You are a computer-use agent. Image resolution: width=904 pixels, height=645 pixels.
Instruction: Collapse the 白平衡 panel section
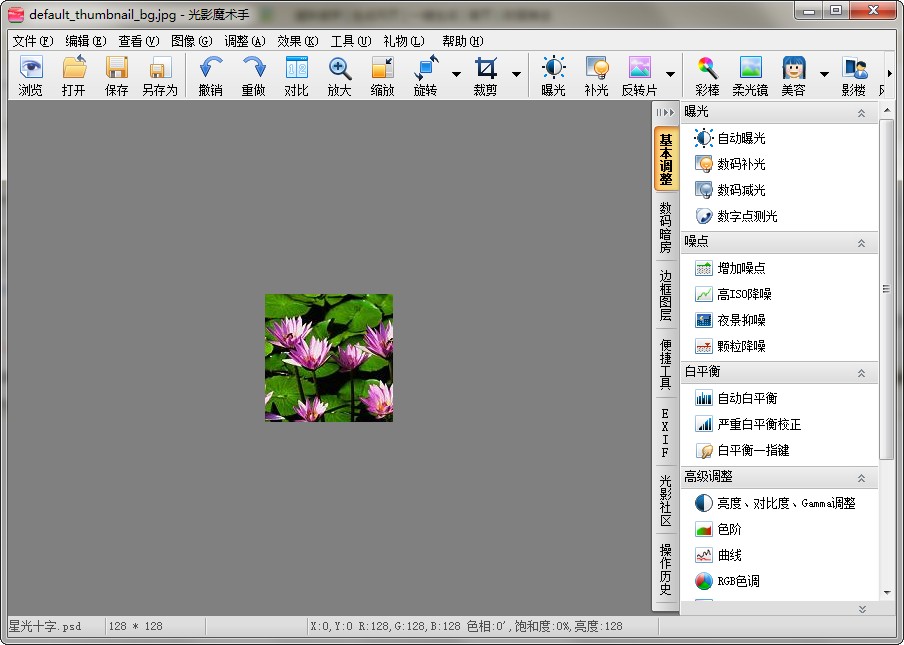click(861, 373)
